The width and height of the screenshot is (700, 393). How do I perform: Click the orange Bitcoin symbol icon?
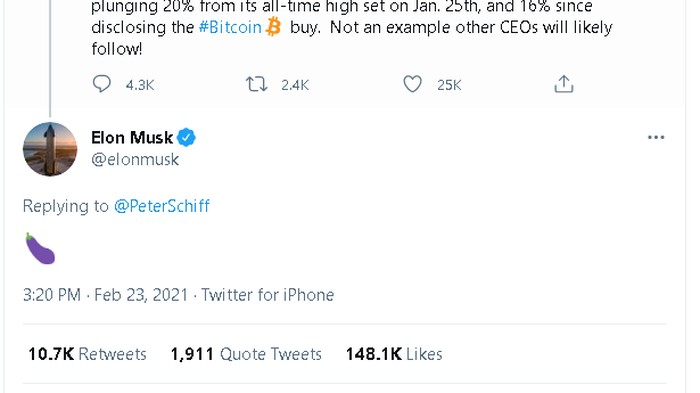pos(273,27)
